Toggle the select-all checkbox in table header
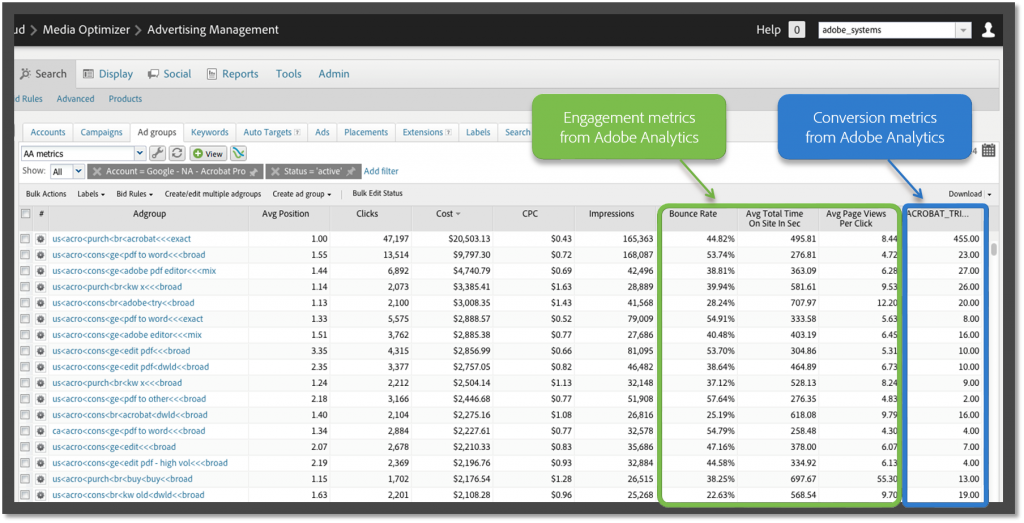Image resolution: width=1024 pixels, height=523 pixels. pos(25,214)
